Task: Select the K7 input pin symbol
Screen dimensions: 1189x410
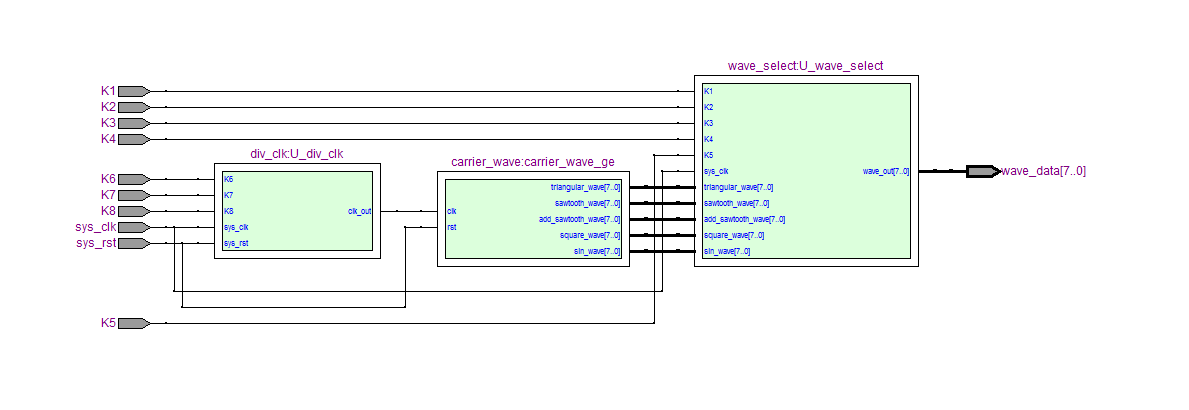Action: click(x=133, y=195)
